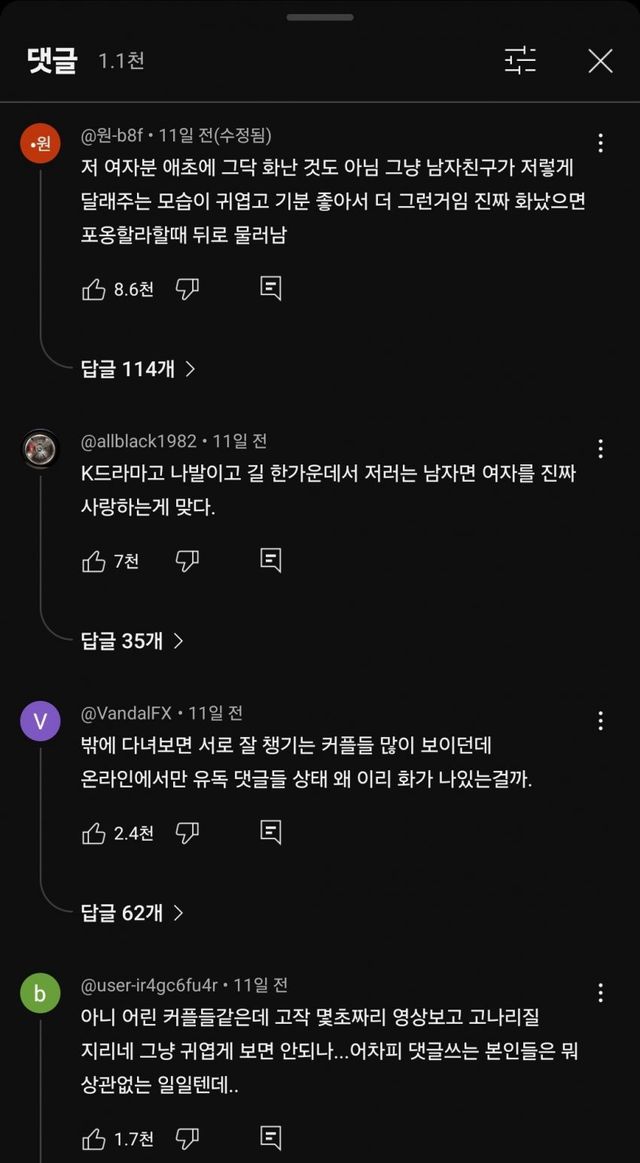Viewport: 640px width, 1163px height.
Task: Tap the @VandalFX purple profile avatar
Action: point(40,721)
